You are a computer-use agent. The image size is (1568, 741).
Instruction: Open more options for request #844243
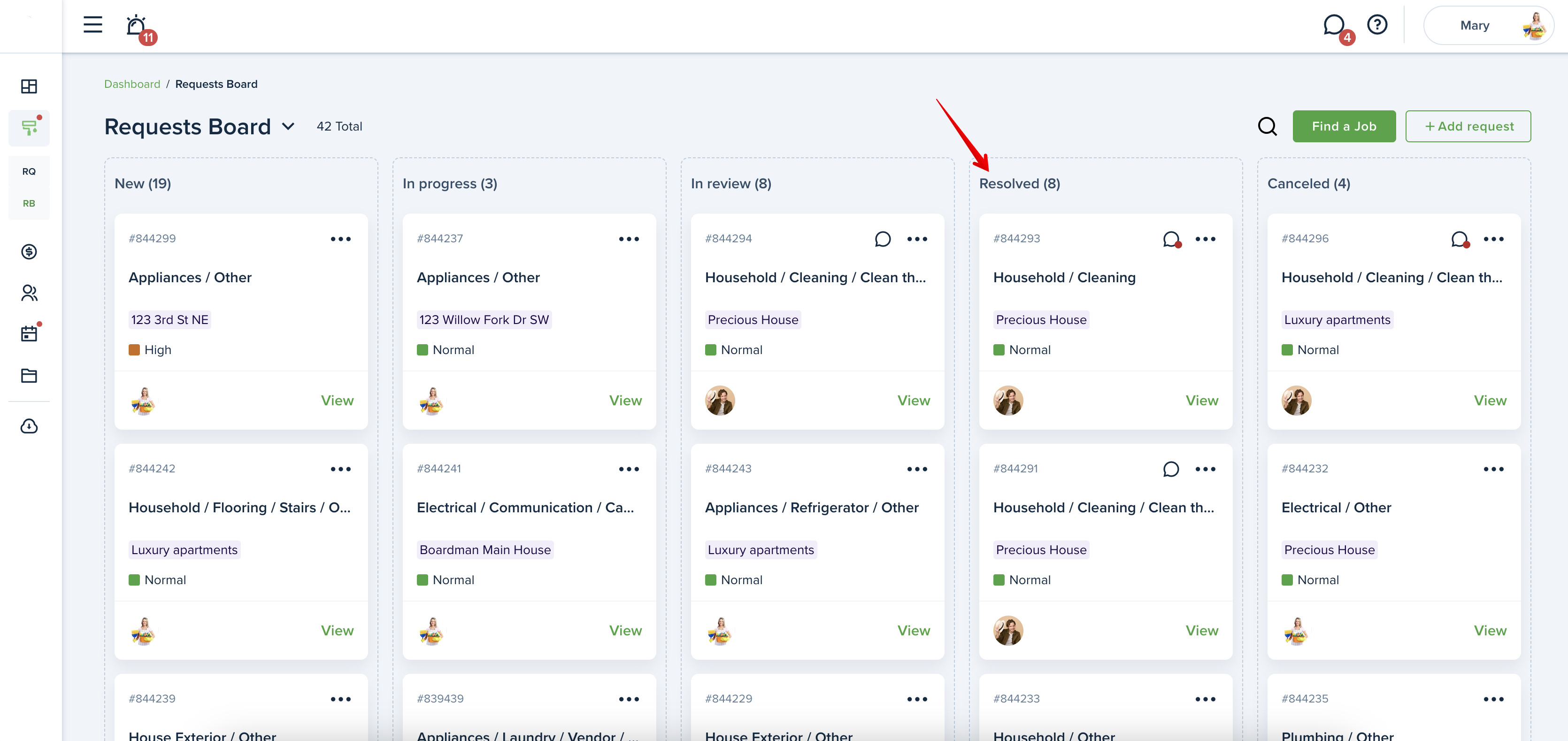coord(917,470)
